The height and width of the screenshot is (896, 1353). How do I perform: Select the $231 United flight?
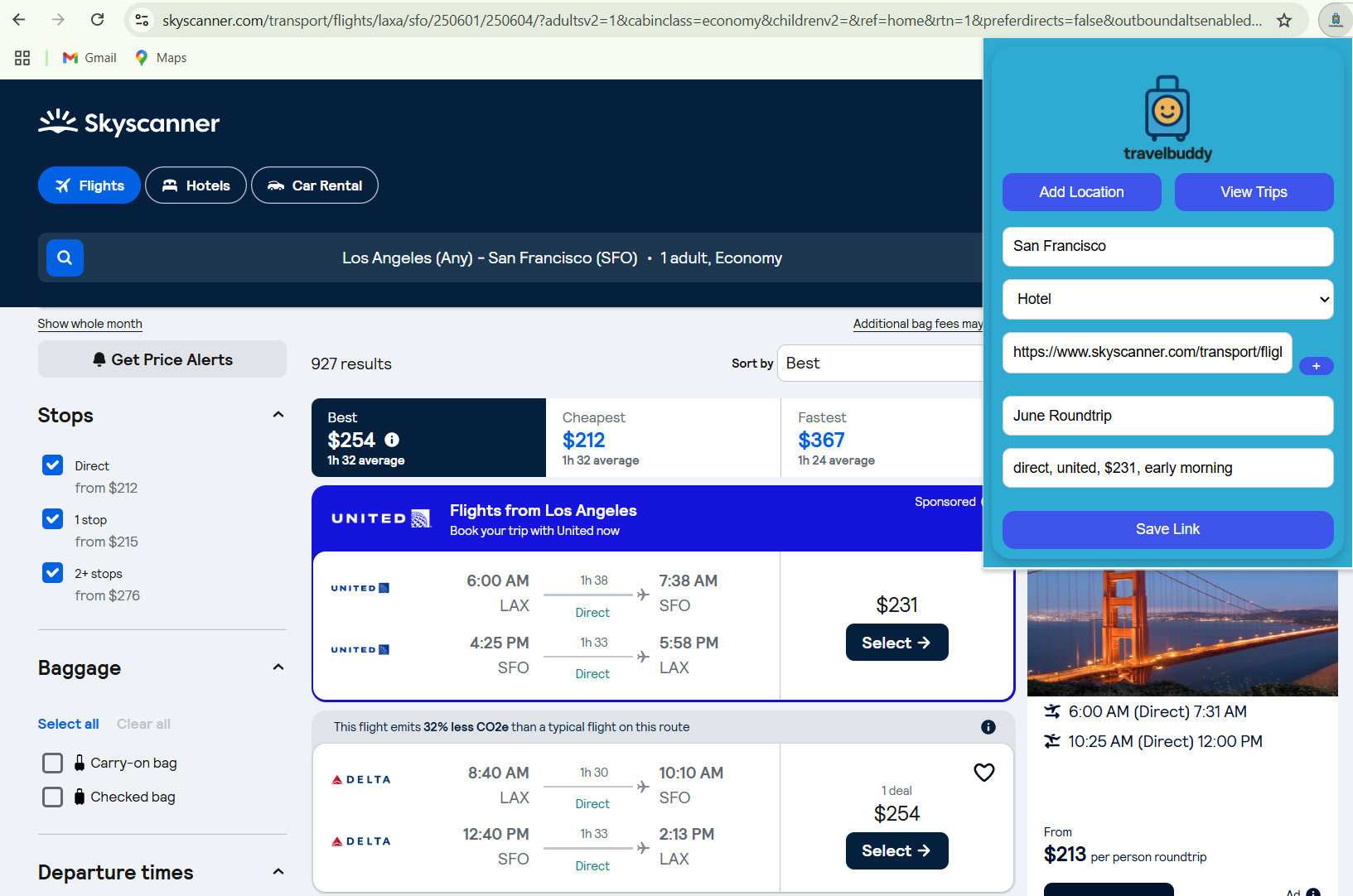(896, 643)
